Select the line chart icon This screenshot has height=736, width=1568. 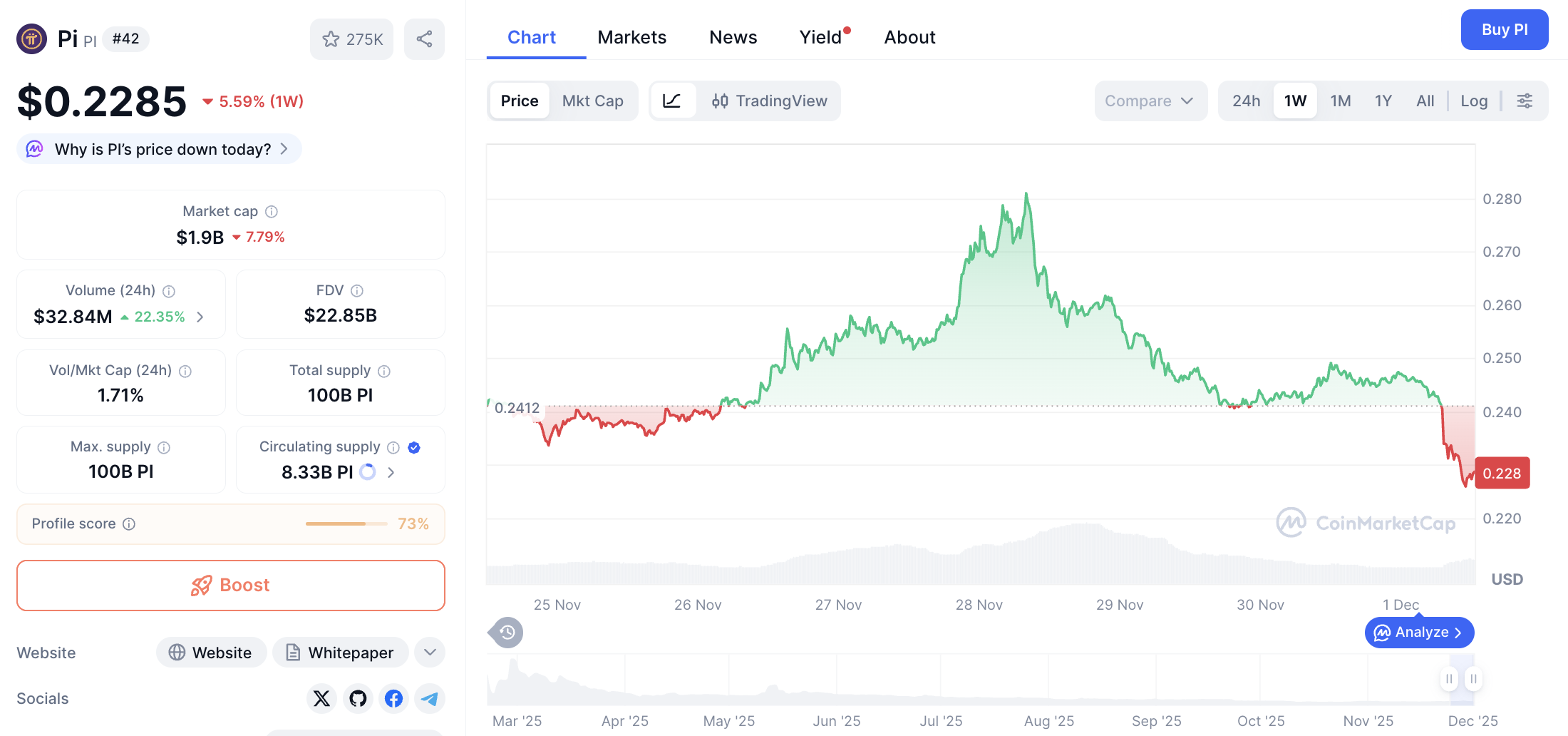pyautogui.click(x=673, y=101)
